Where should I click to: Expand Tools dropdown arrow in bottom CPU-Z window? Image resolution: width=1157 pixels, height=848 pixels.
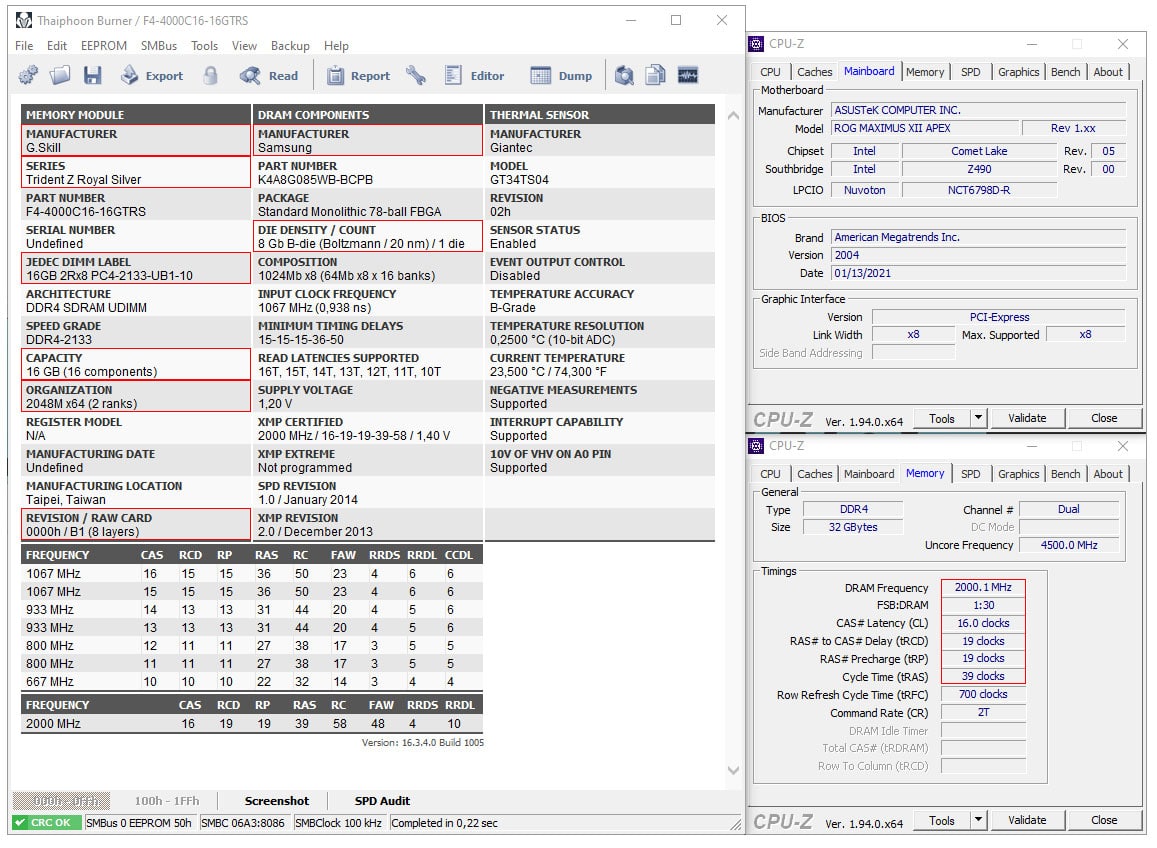978,820
